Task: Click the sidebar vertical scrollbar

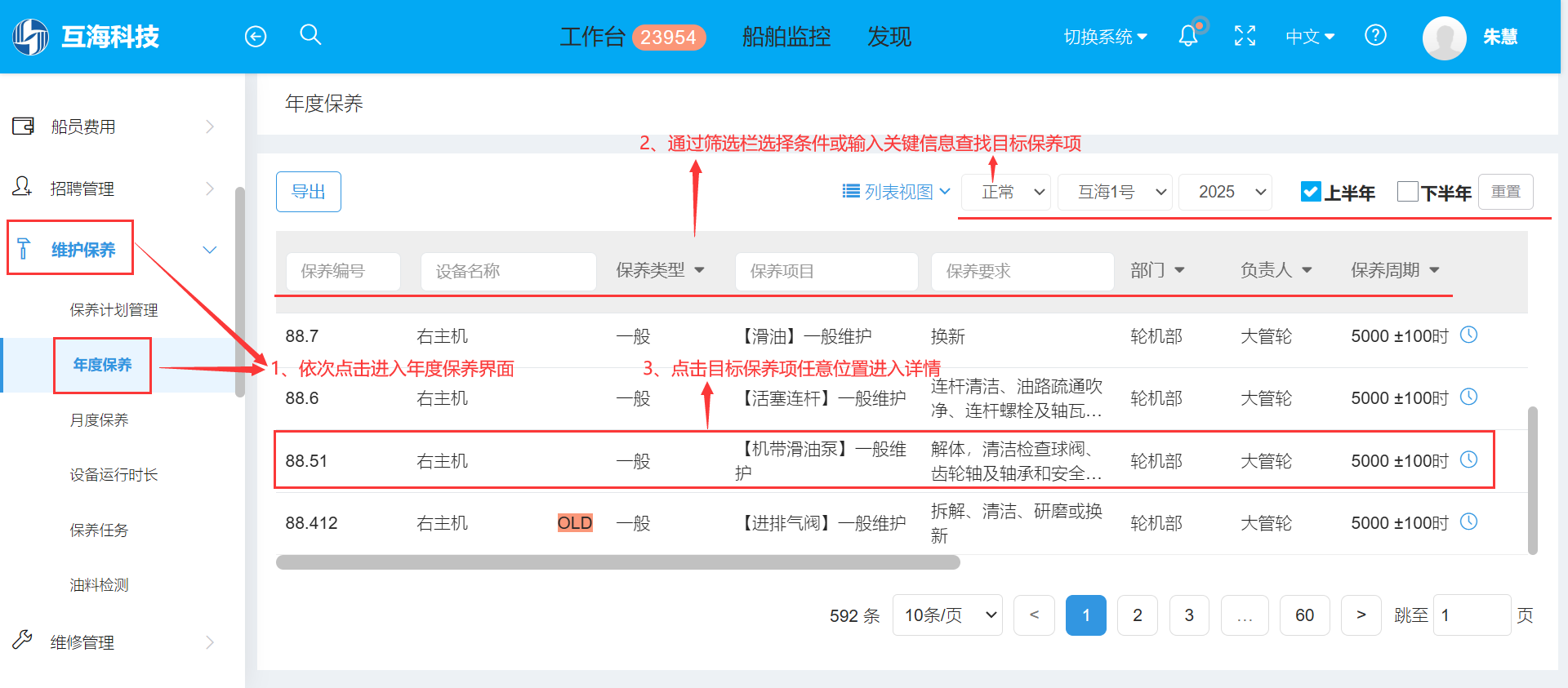Action: [240, 292]
